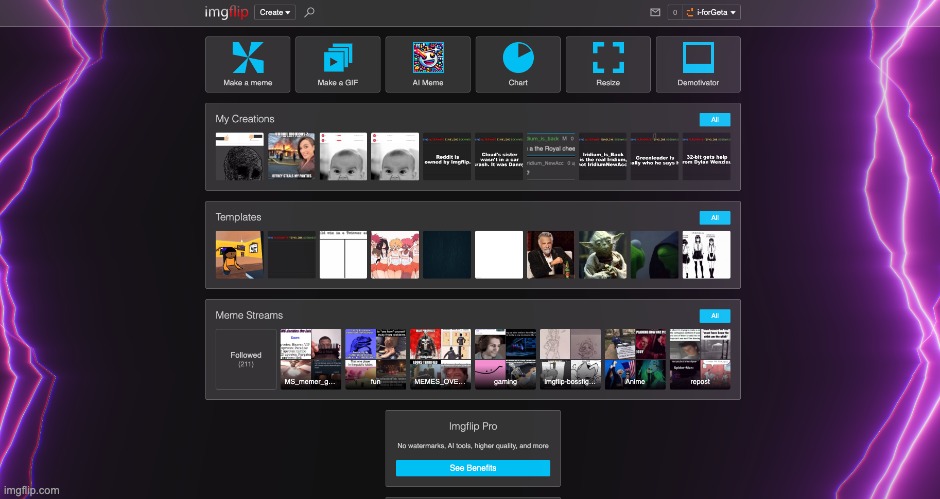View All in My Creations
The image size is (940, 499).
coord(715,119)
